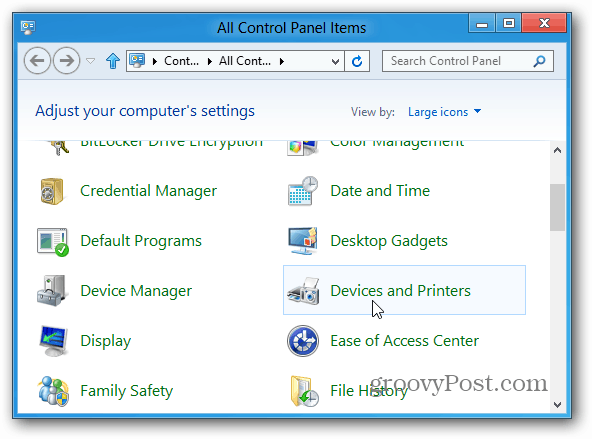Click the Devices and Printers icon
This screenshot has width=592, height=439.
click(x=303, y=291)
